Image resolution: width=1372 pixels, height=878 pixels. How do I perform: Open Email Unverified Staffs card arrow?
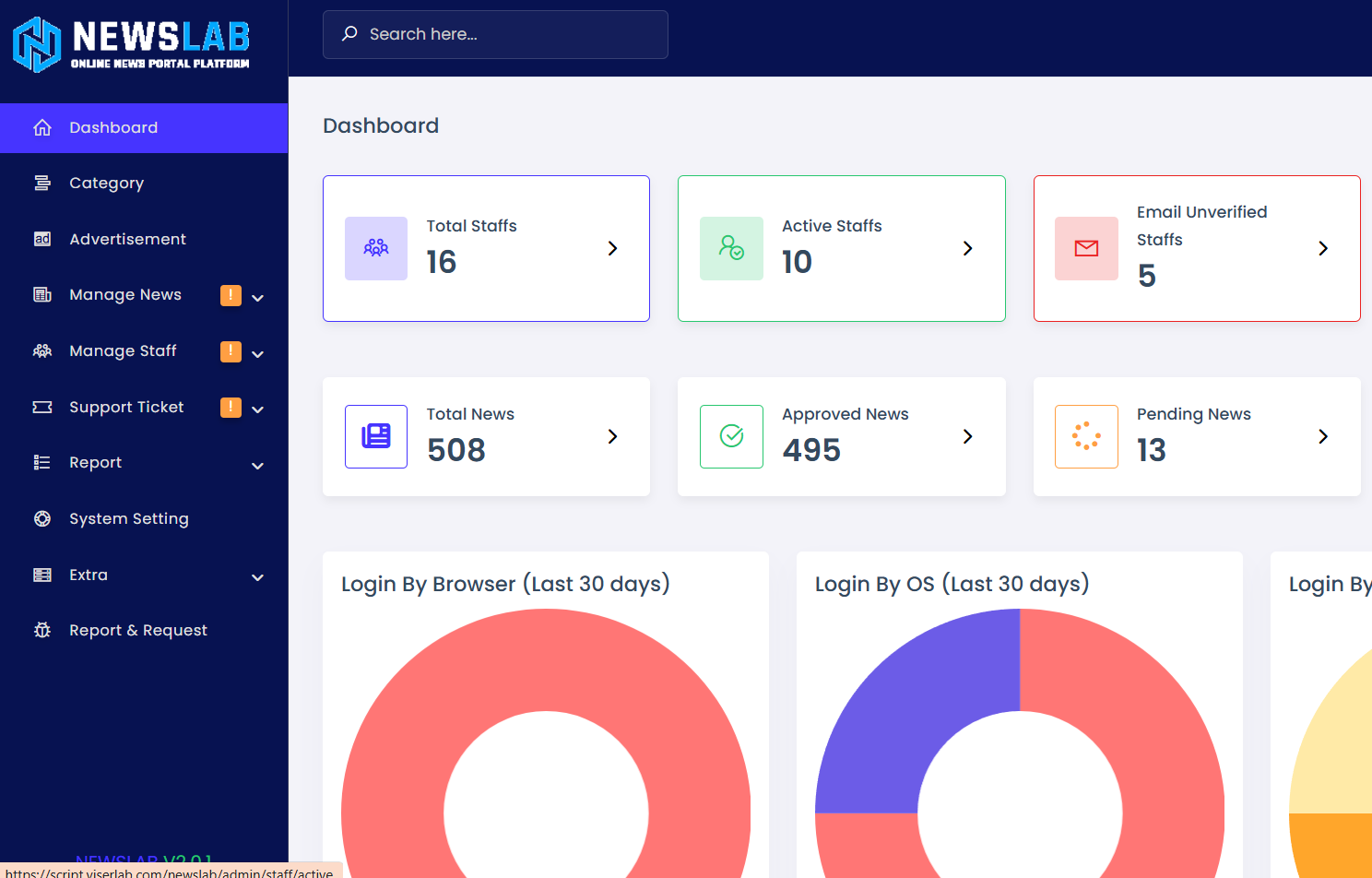pyautogui.click(x=1323, y=248)
